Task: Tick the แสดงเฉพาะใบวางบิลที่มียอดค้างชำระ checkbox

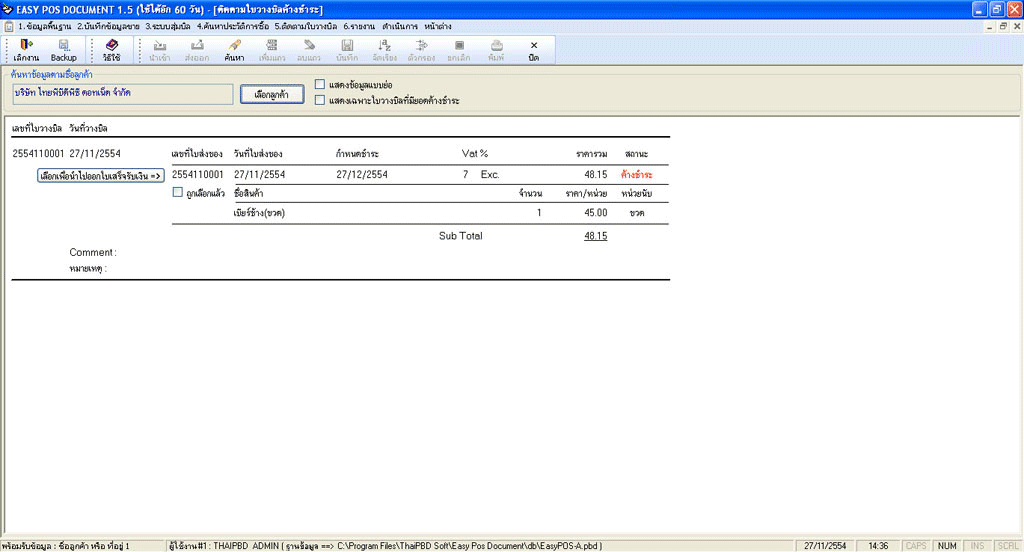Action: (320, 100)
